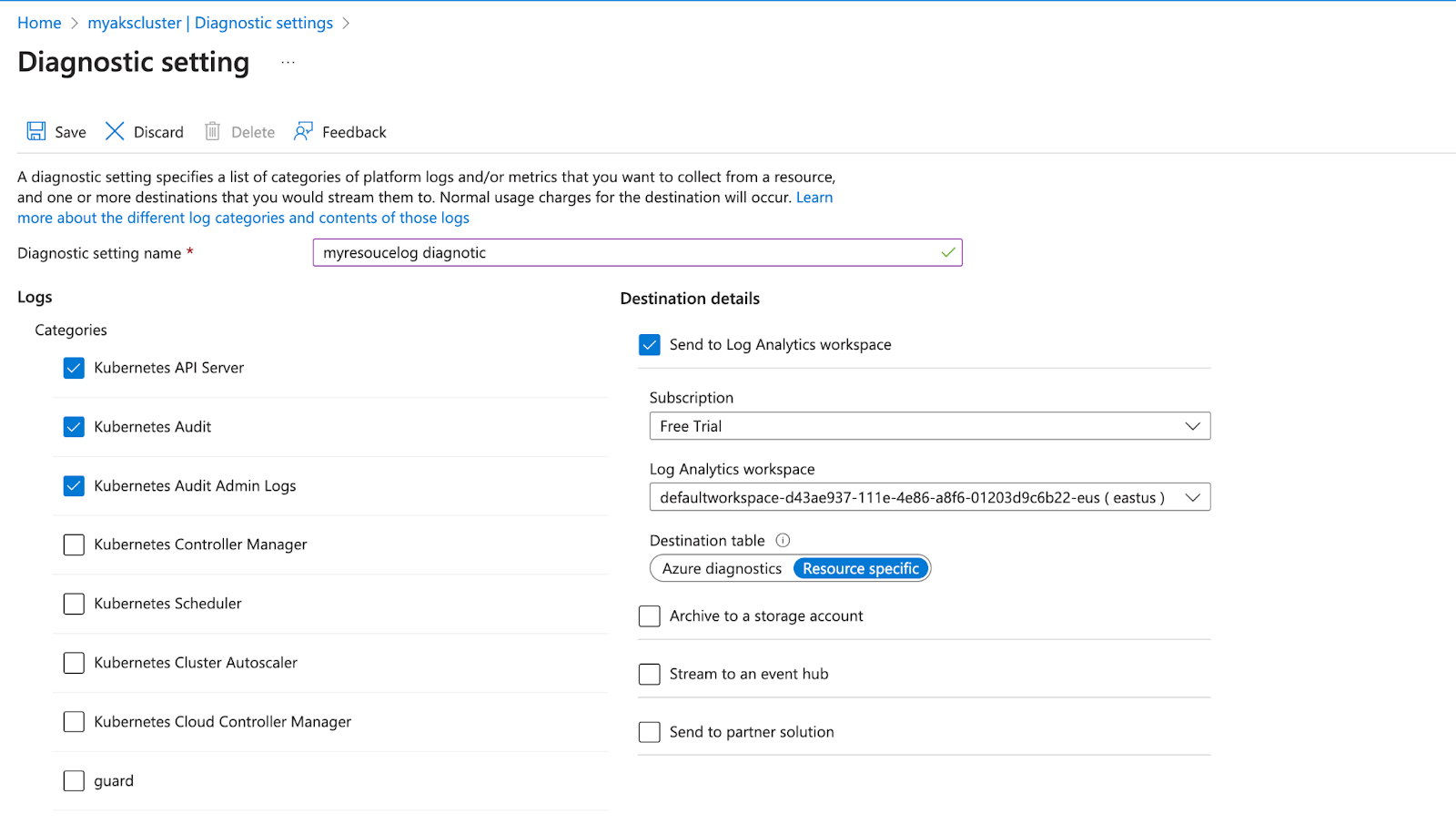
Task: Open the ellipsis more options menu
Action: pos(288,62)
